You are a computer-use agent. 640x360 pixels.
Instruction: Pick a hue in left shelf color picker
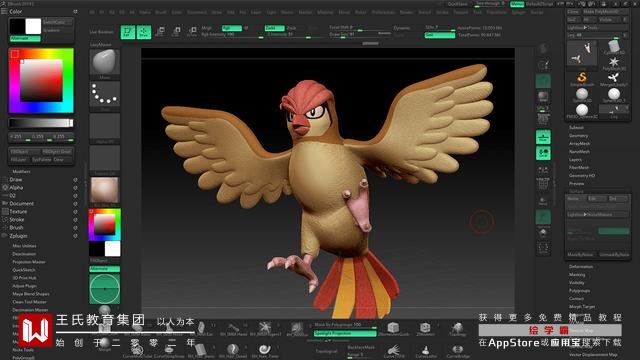tap(104, 224)
